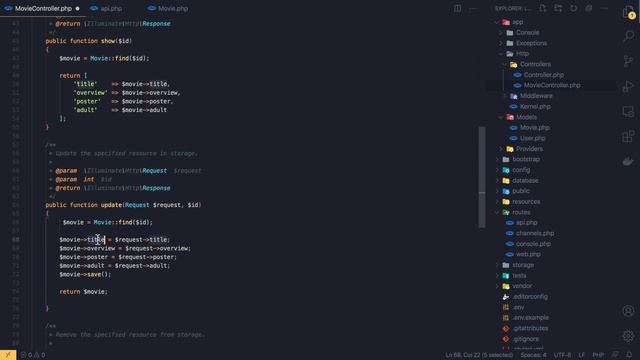Expand the bootstrap folder

click(x=526, y=159)
